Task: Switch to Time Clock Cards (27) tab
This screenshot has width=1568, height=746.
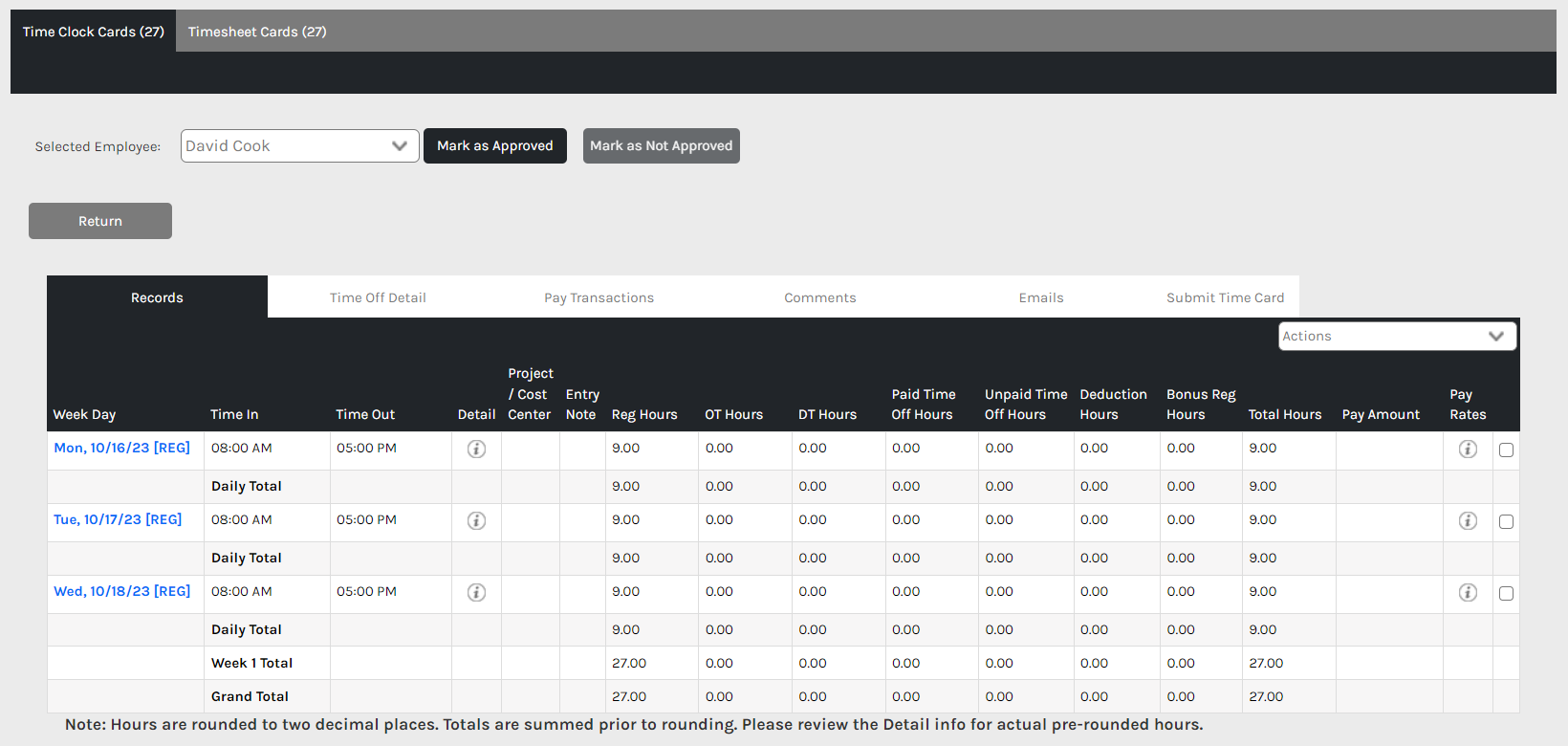Action: (94, 32)
